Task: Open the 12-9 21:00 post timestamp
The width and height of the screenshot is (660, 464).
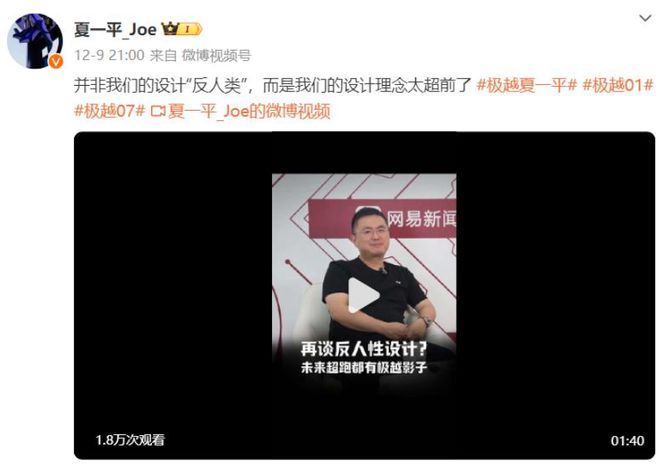Action: coord(109,55)
